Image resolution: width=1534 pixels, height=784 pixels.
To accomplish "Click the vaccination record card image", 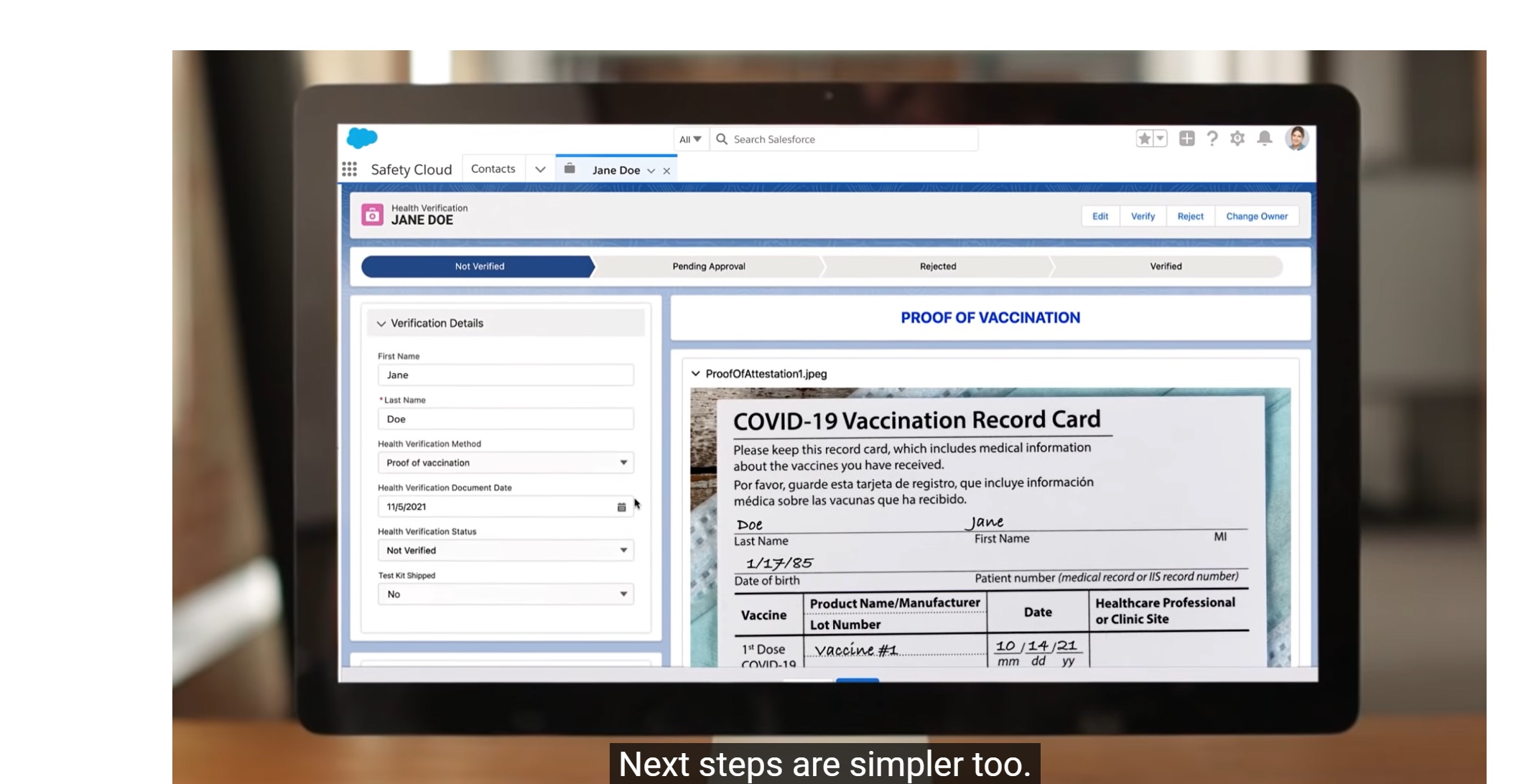I will click(x=990, y=528).
